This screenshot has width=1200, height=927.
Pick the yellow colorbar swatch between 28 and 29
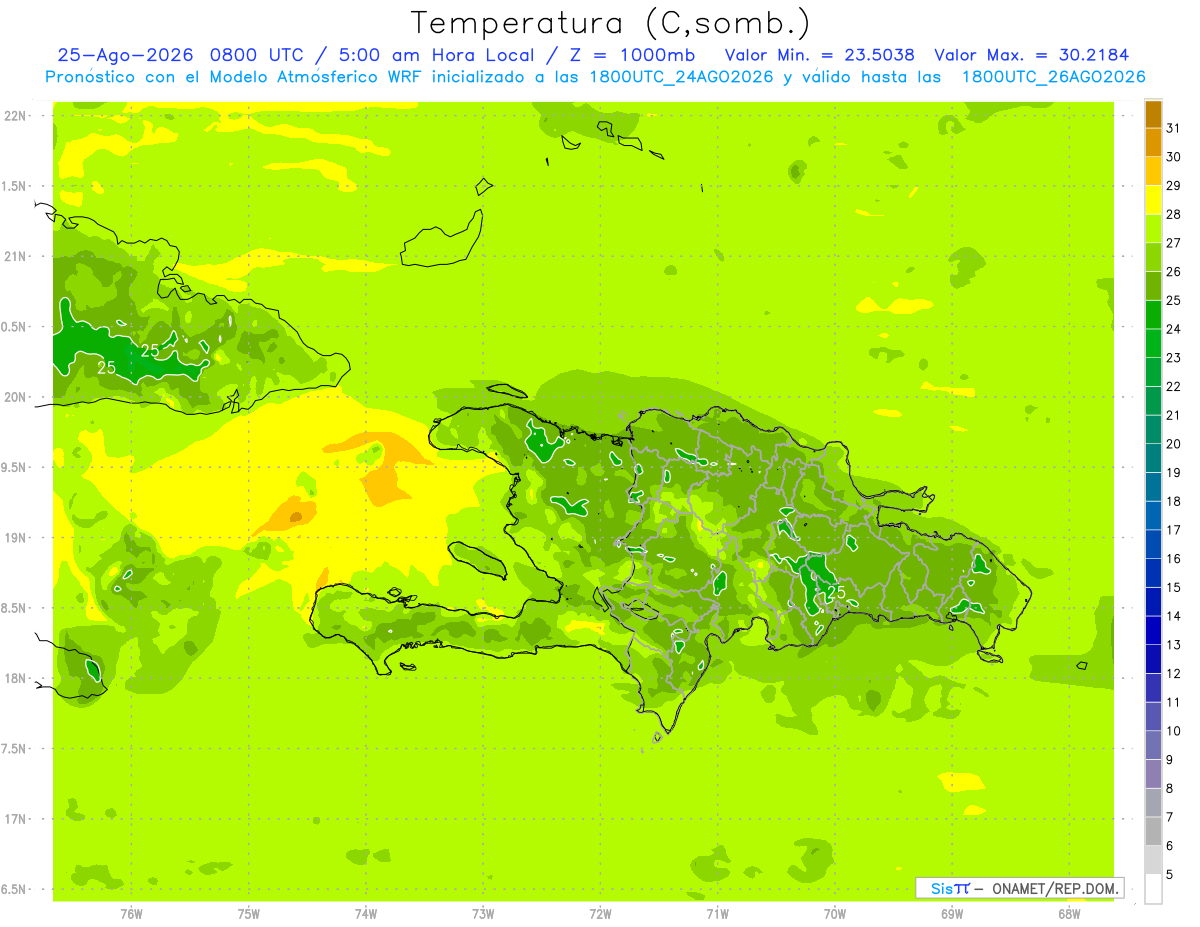pos(1153,200)
